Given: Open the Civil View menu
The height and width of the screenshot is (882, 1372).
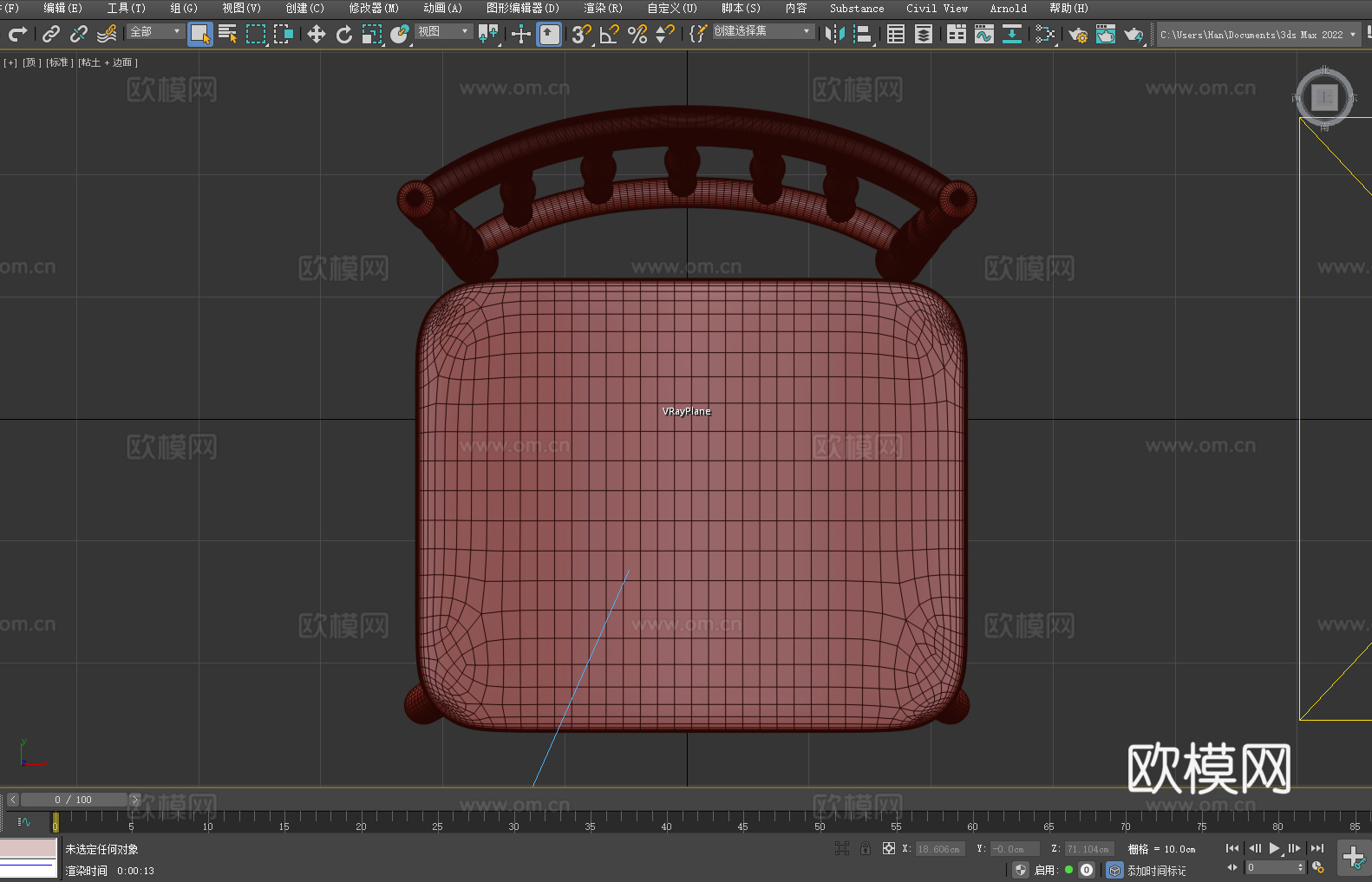Looking at the screenshot, I should (938, 8).
